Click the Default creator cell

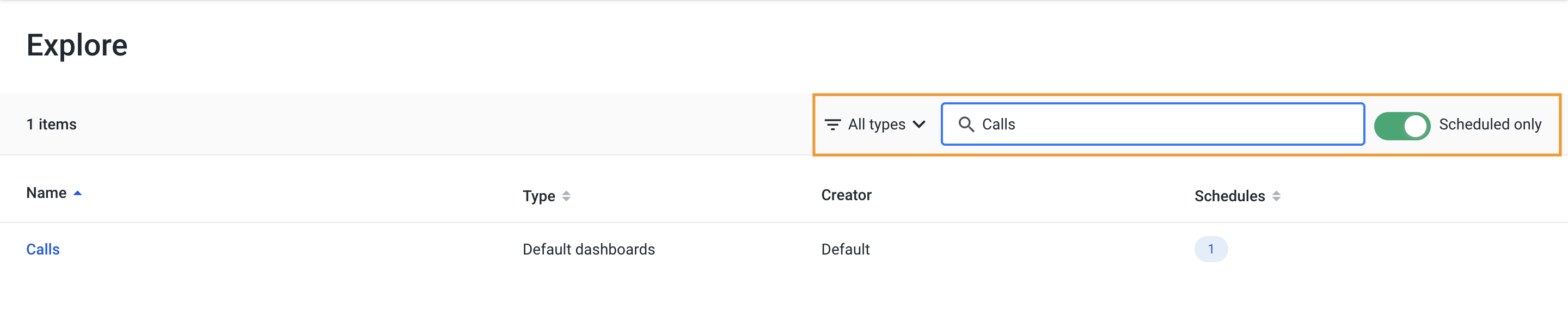(845, 249)
